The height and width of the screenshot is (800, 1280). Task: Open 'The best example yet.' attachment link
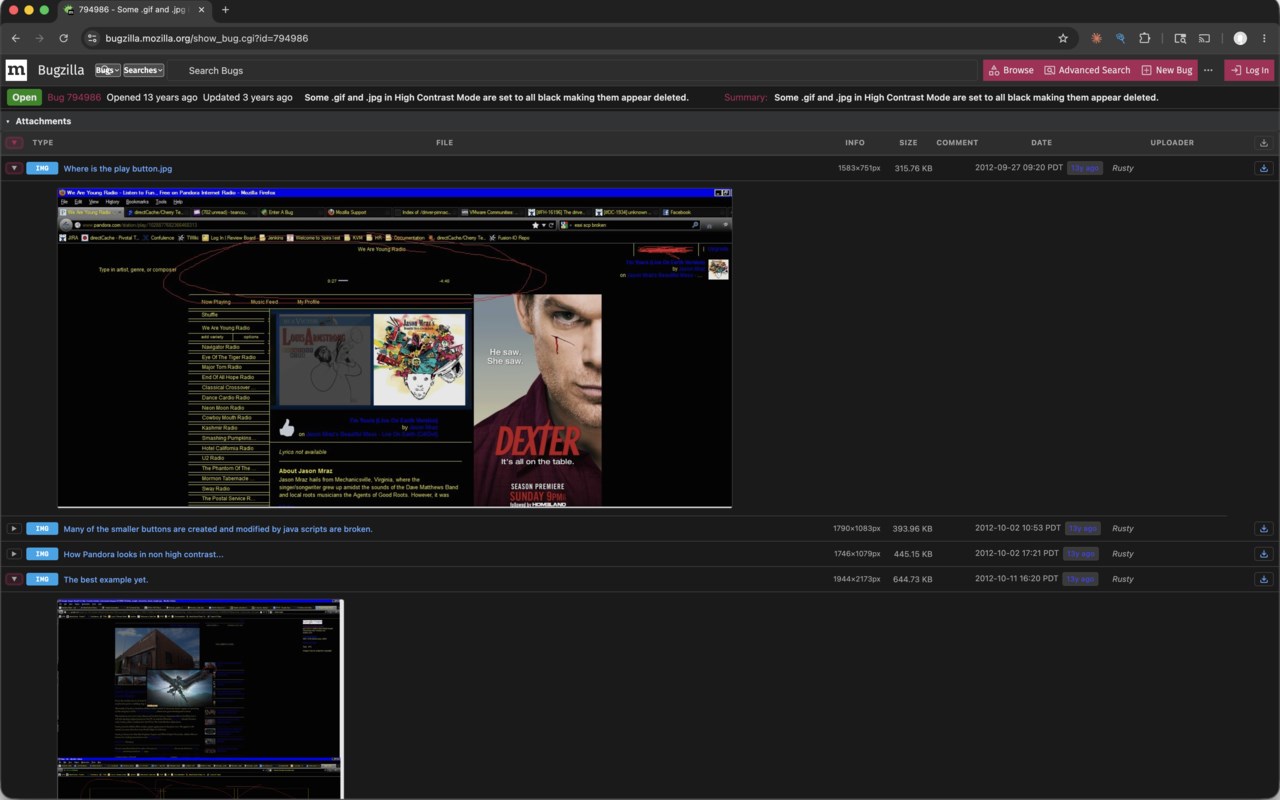(x=106, y=580)
